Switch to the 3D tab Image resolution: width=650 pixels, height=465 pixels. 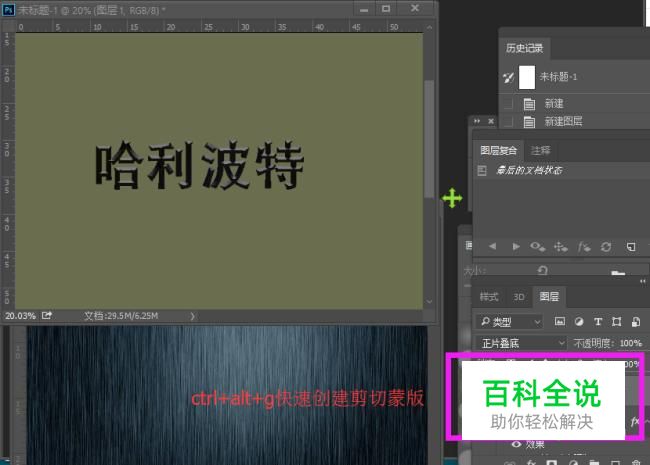coord(519,297)
